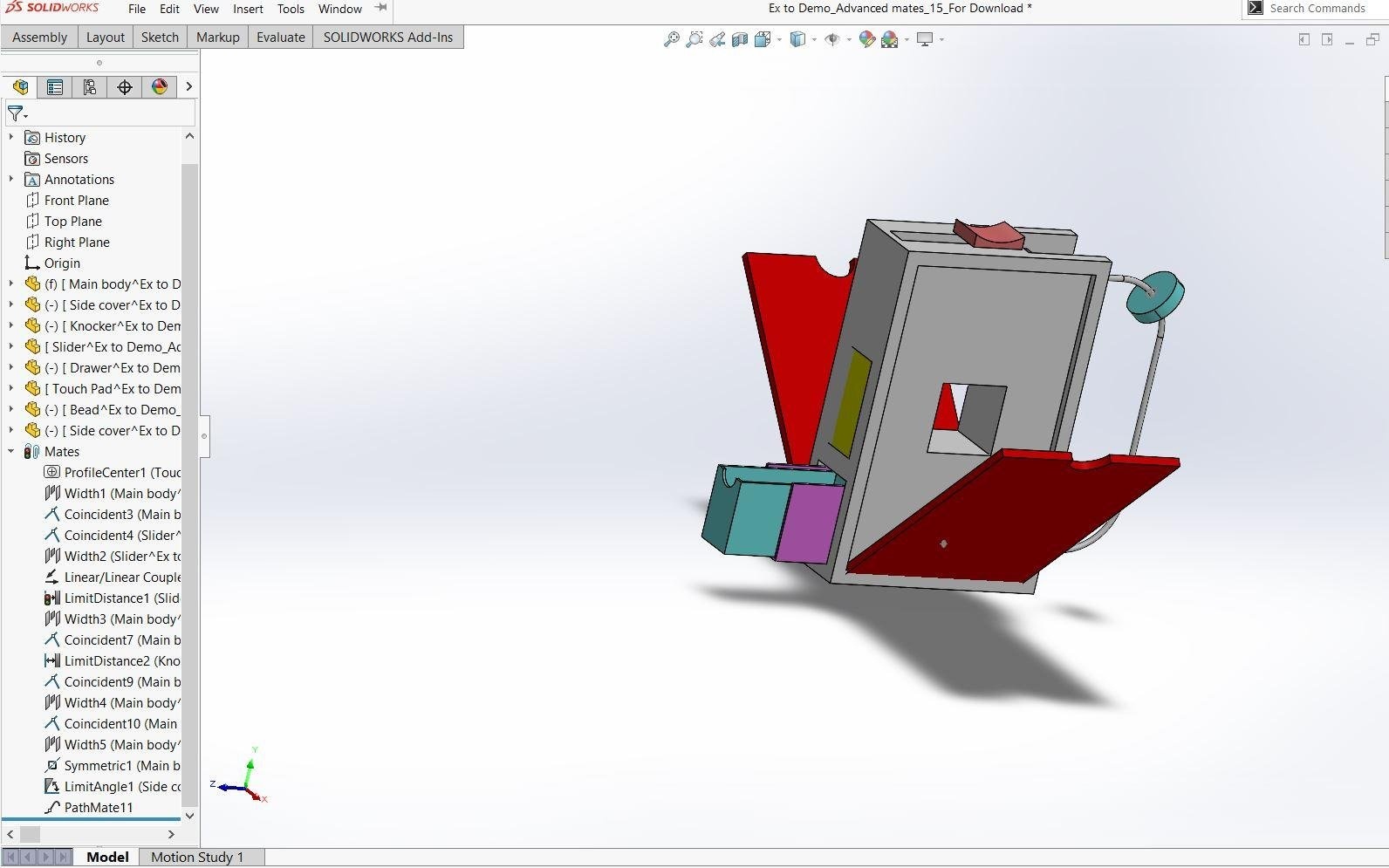The height and width of the screenshot is (868, 1389).
Task: Switch to Model tab
Action: point(107,858)
